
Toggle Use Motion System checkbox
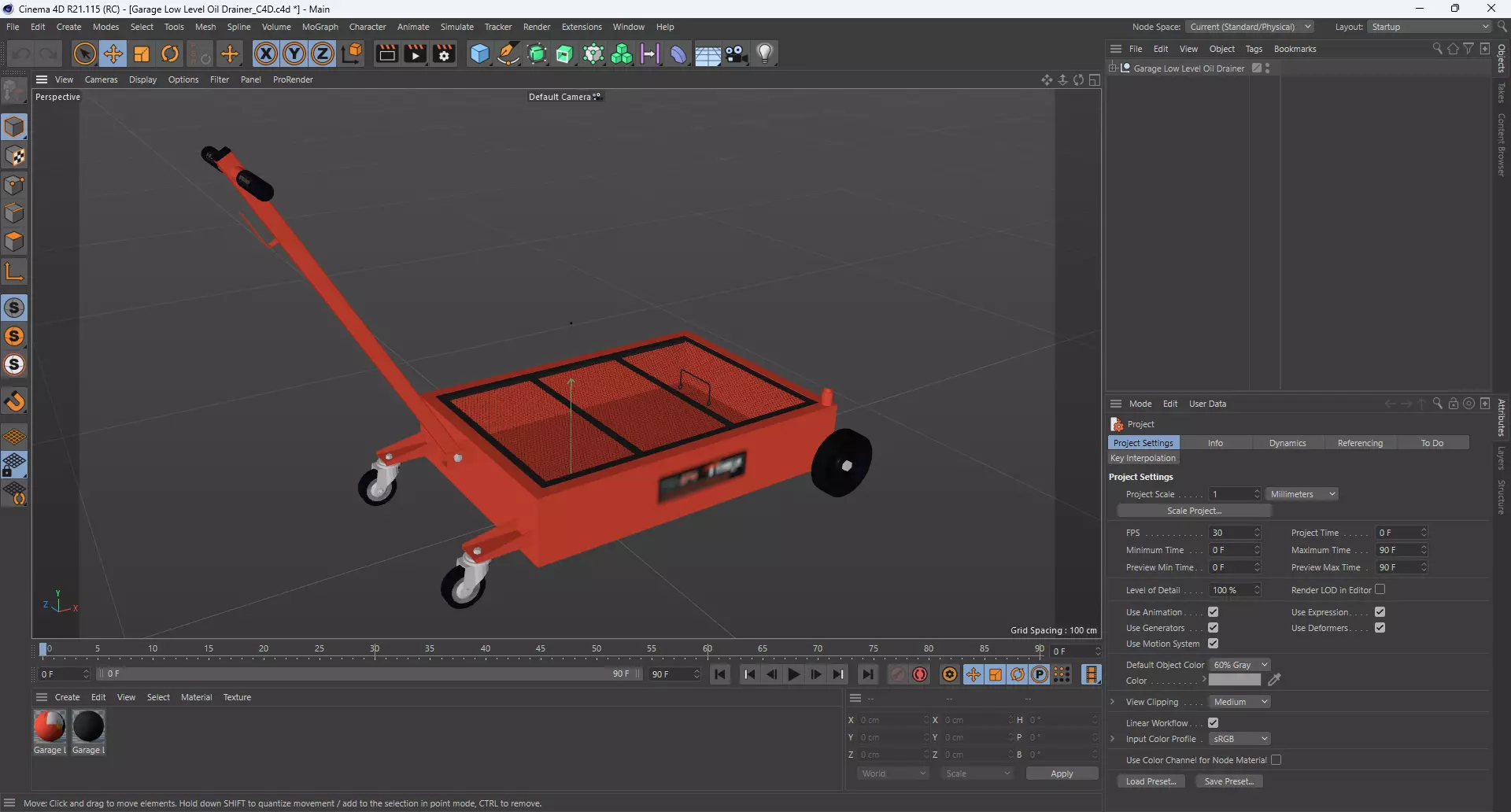[1213, 644]
